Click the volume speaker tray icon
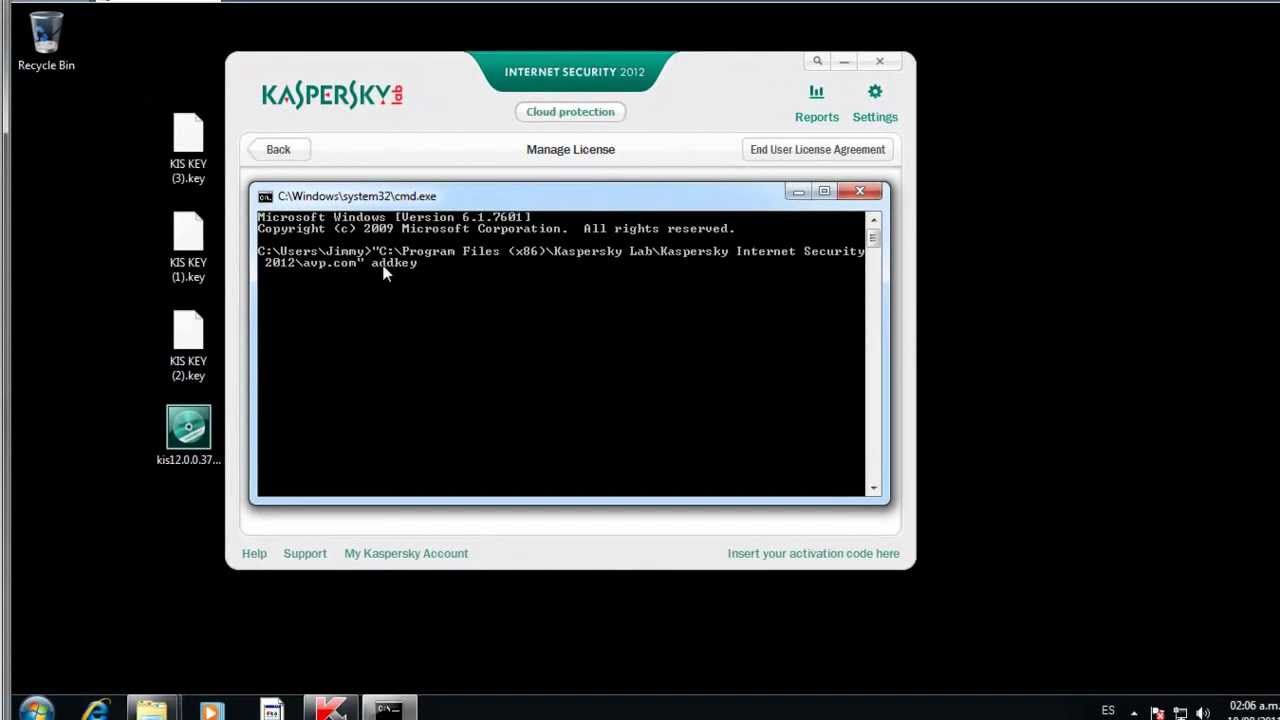The width and height of the screenshot is (1280, 720). 1203,713
